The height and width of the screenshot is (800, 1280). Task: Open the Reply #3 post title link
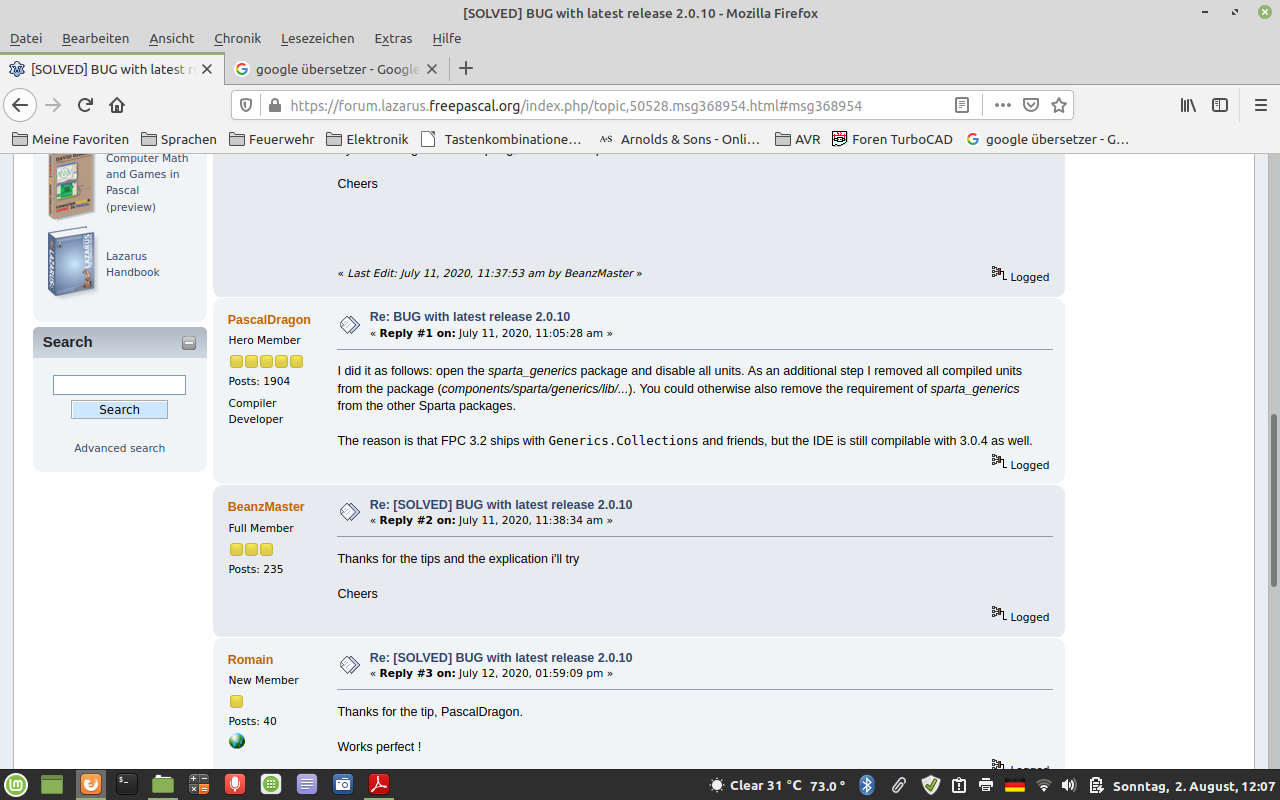point(501,658)
